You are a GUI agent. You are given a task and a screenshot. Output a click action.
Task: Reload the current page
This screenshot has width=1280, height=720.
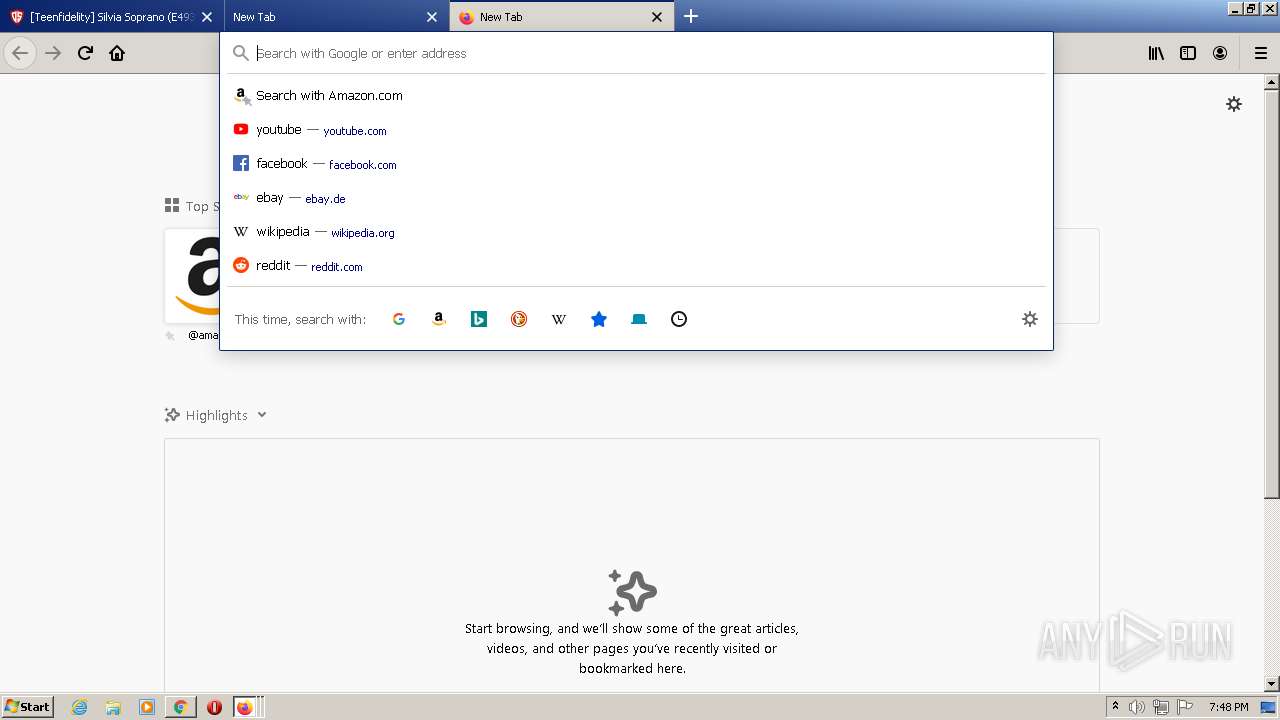pyautogui.click(x=85, y=53)
